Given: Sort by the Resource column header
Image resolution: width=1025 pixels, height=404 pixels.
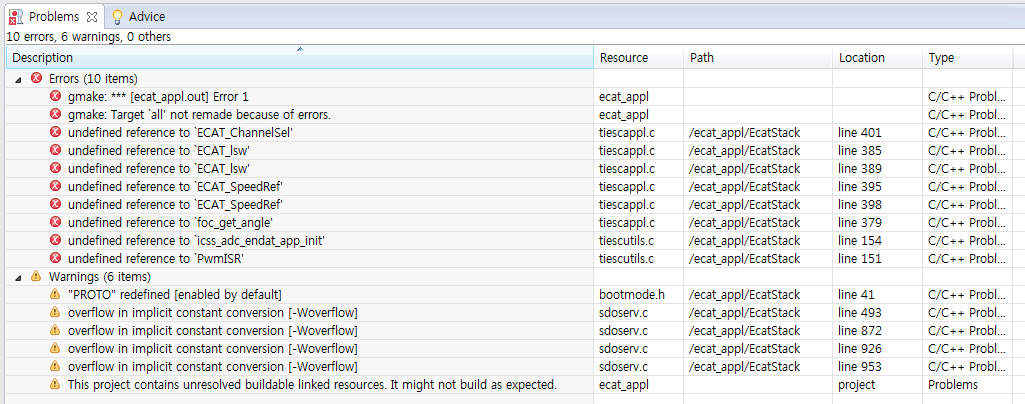Looking at the screenshot, I should 624,58.
